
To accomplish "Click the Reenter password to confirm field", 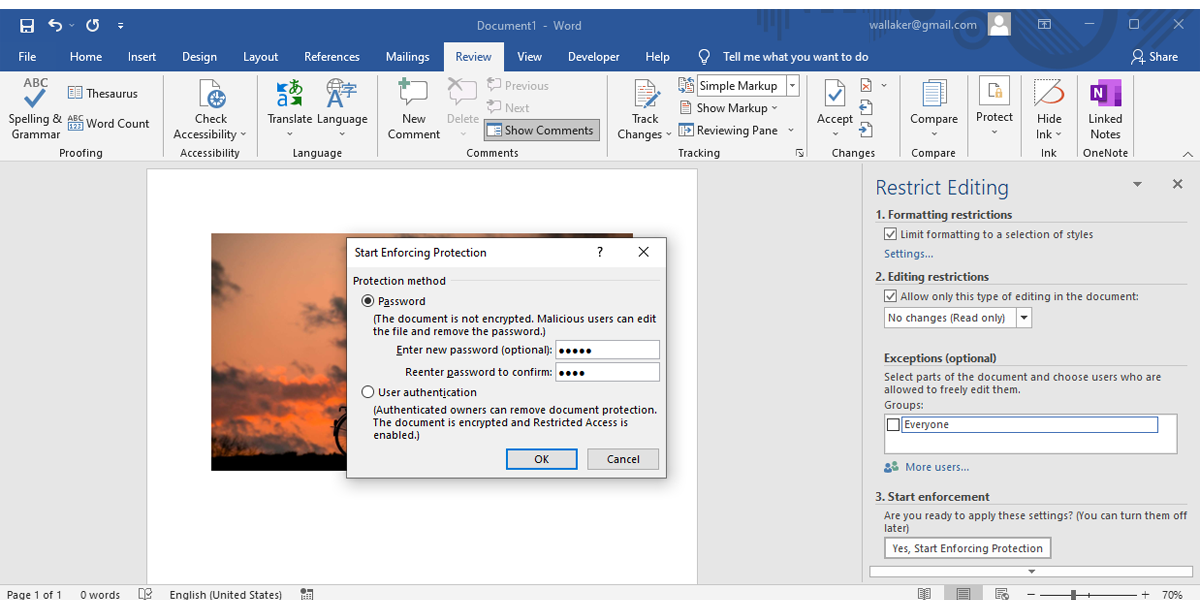I will click(607, 372).
